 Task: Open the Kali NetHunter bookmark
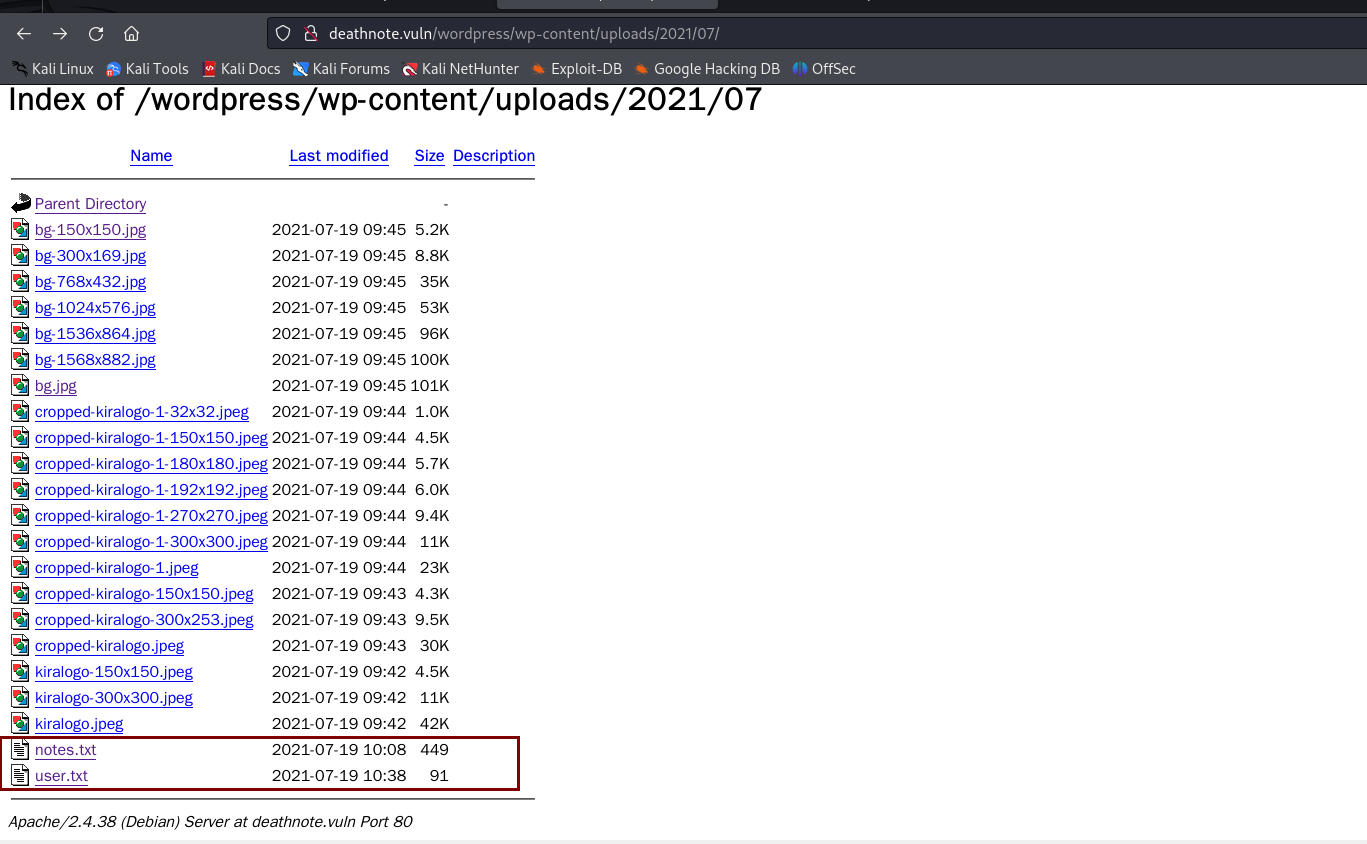461,69
